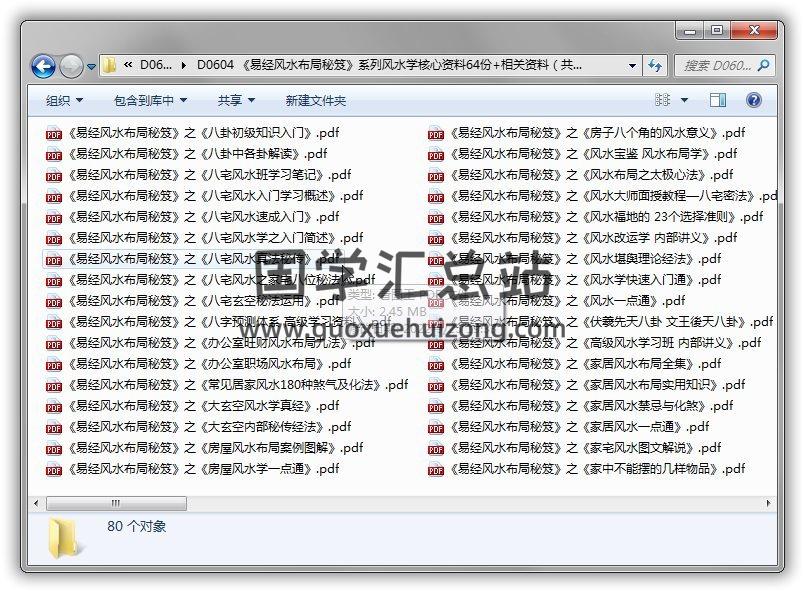805x593 pixels.
Task: Select PDF icon of 八宅风水入门学习概述
Action: tap(53, 197)
